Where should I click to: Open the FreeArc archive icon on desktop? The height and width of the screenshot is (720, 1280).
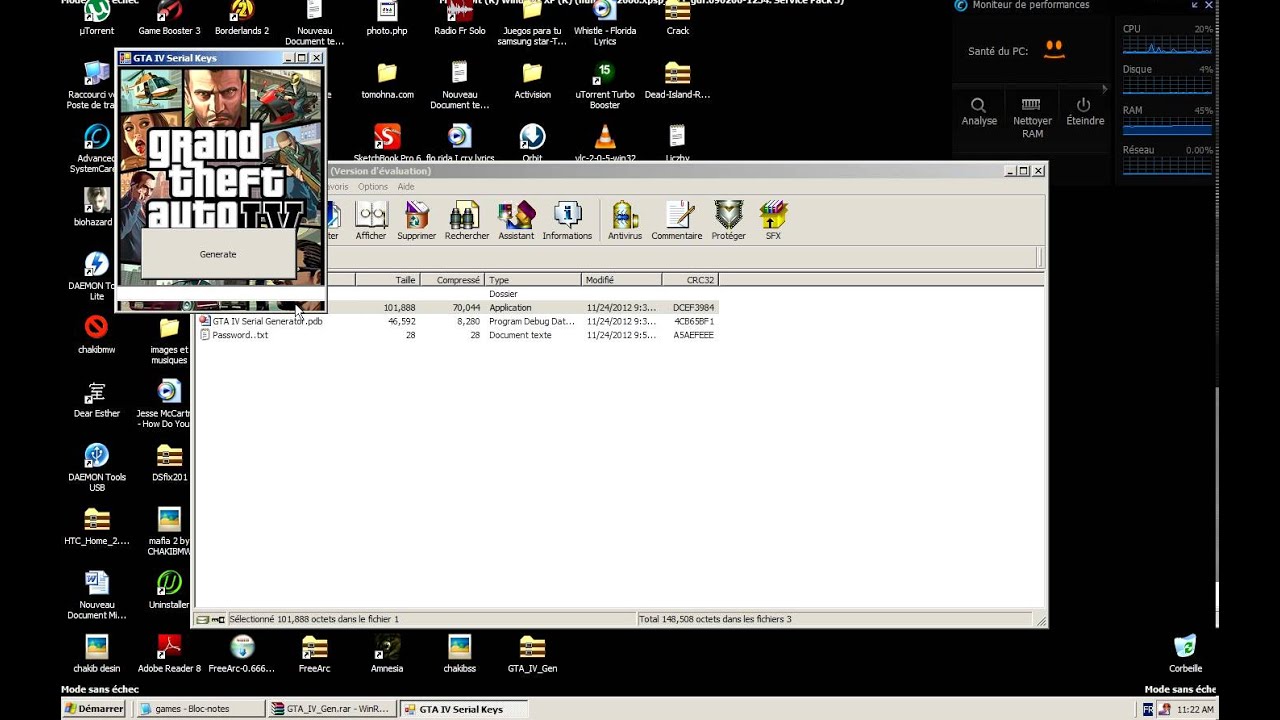pos(314,654)
